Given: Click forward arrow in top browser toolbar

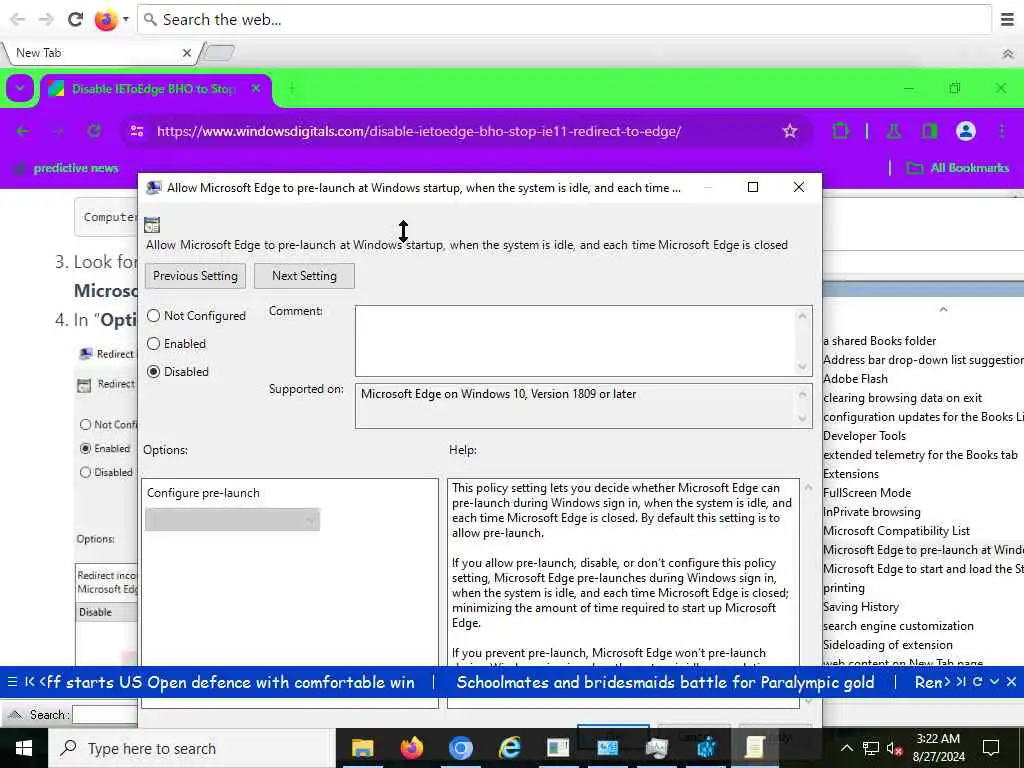Looking at the screenshot, I should click(46, 20).
